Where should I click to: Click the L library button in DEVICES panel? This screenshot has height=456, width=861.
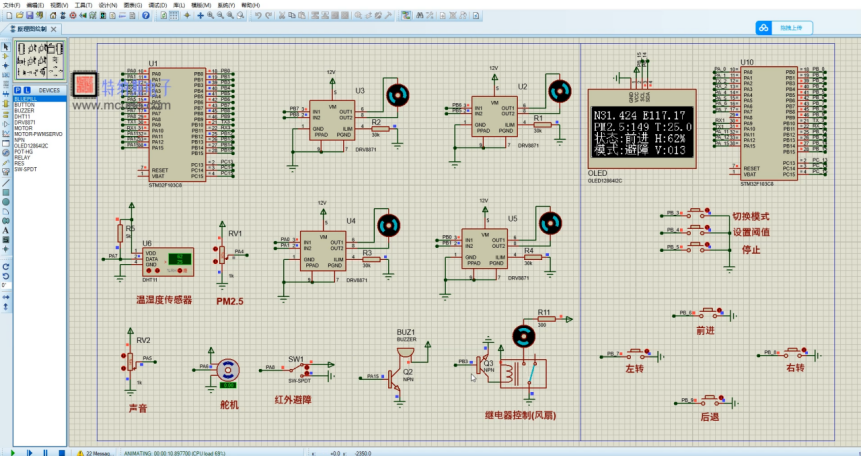(x=27, y=90)
